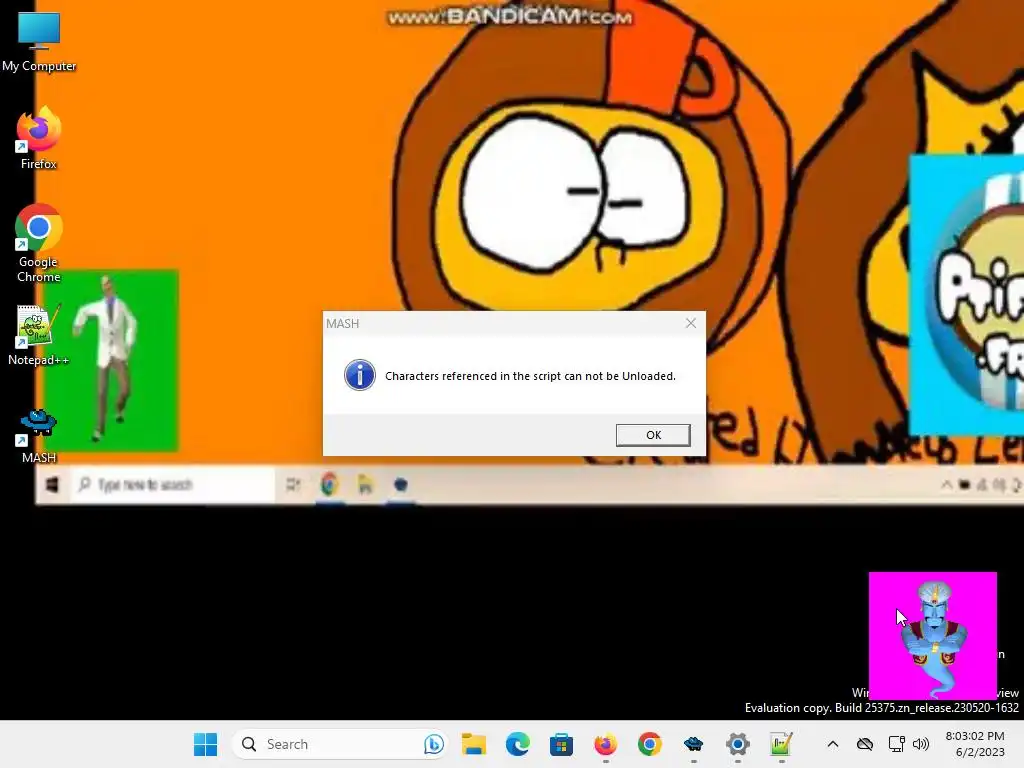This screenshot has width=1024, height=768.
Task: Click Start button in the blurry wallpaper taskbar
Action: [52, 485]
